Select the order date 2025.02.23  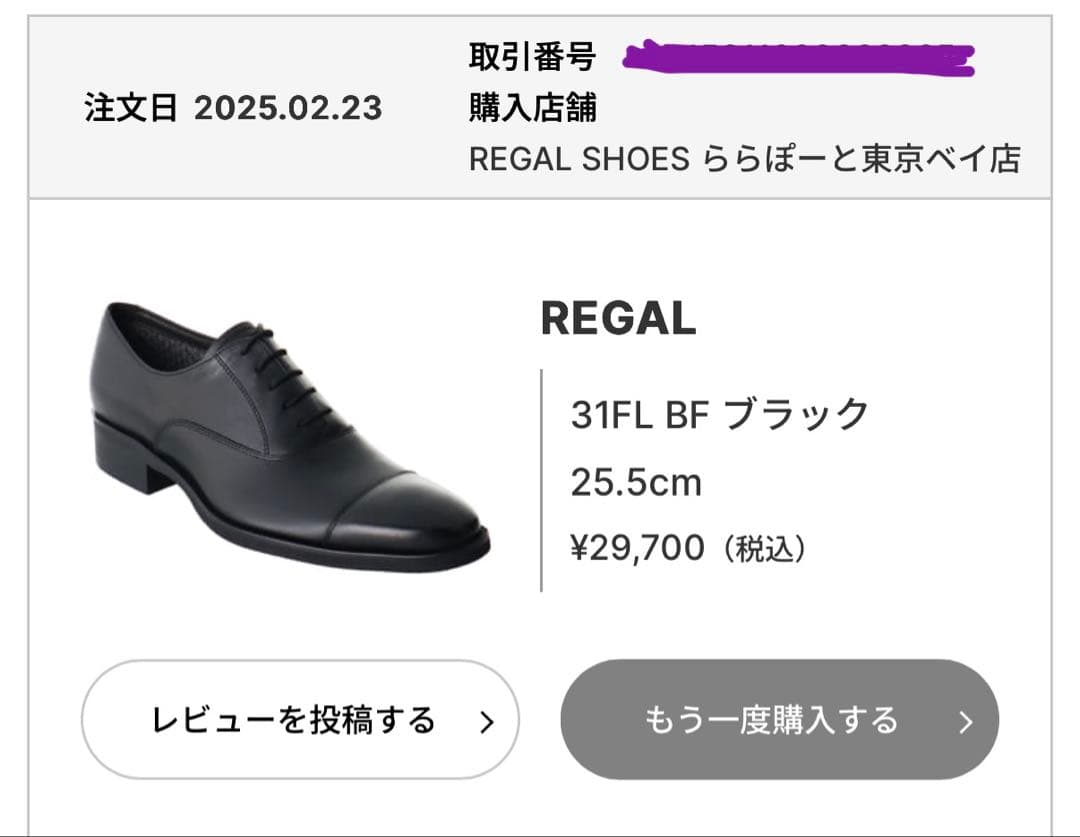290,110
